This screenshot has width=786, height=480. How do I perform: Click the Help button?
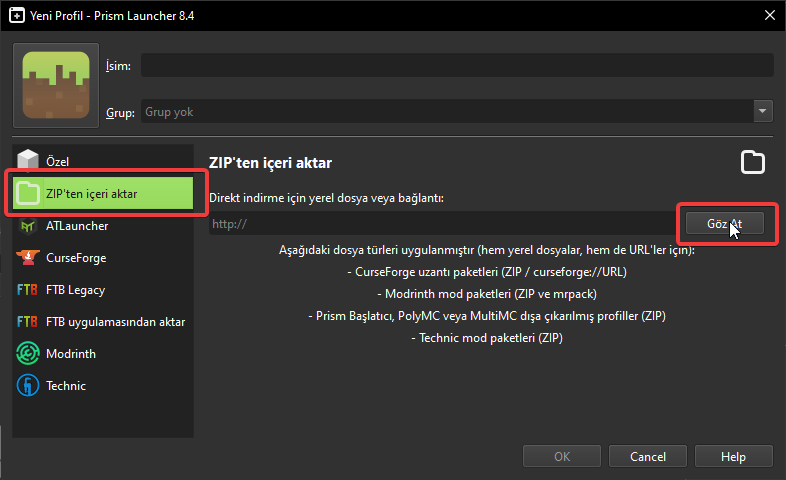733,456
